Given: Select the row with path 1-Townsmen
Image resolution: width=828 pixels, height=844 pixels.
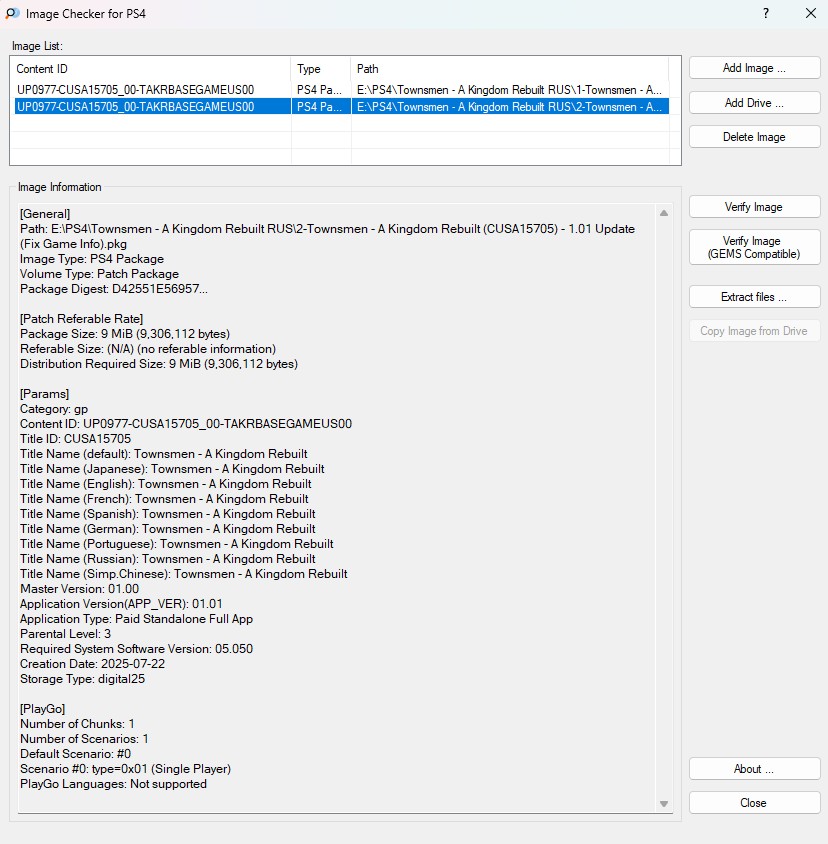Looking at the screenshot, I should (x=342, y=90).
